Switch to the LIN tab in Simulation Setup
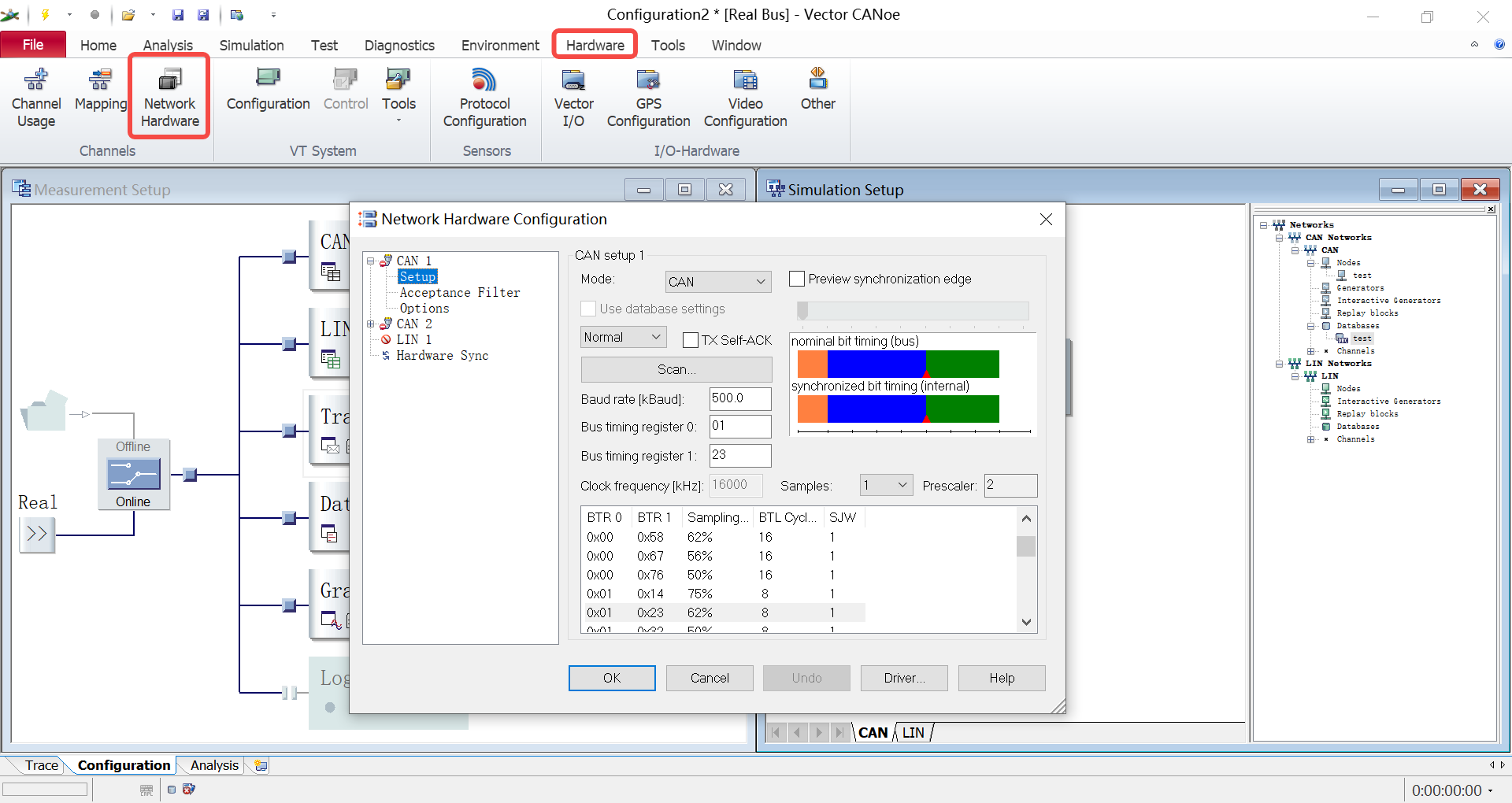 [x=913, y=733]
